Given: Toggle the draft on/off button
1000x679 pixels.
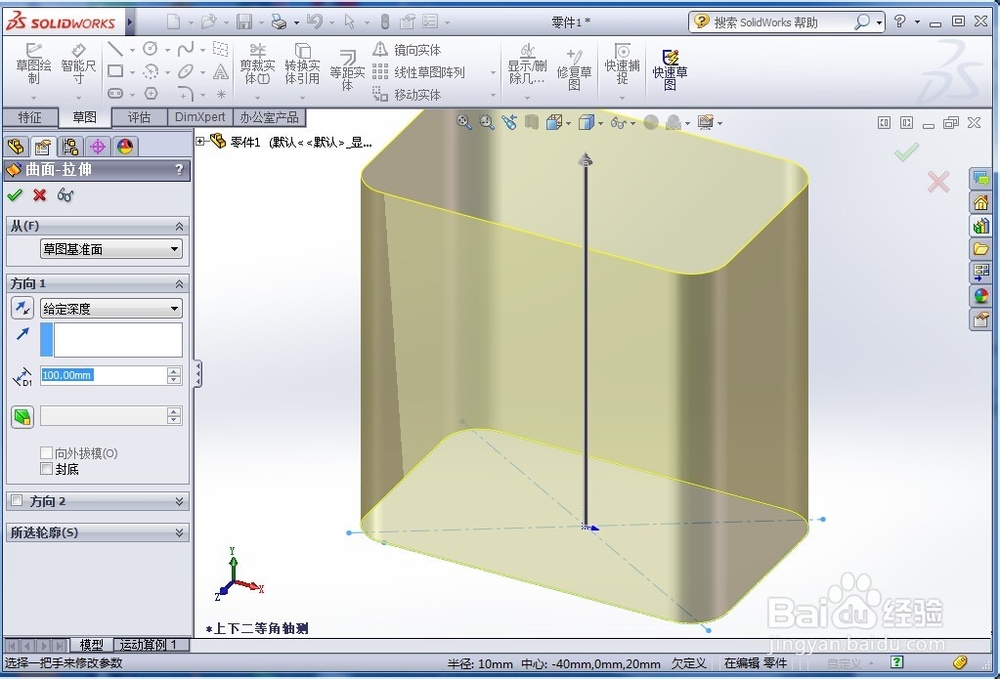Looking at the screenshot, I should pos(22,417).
